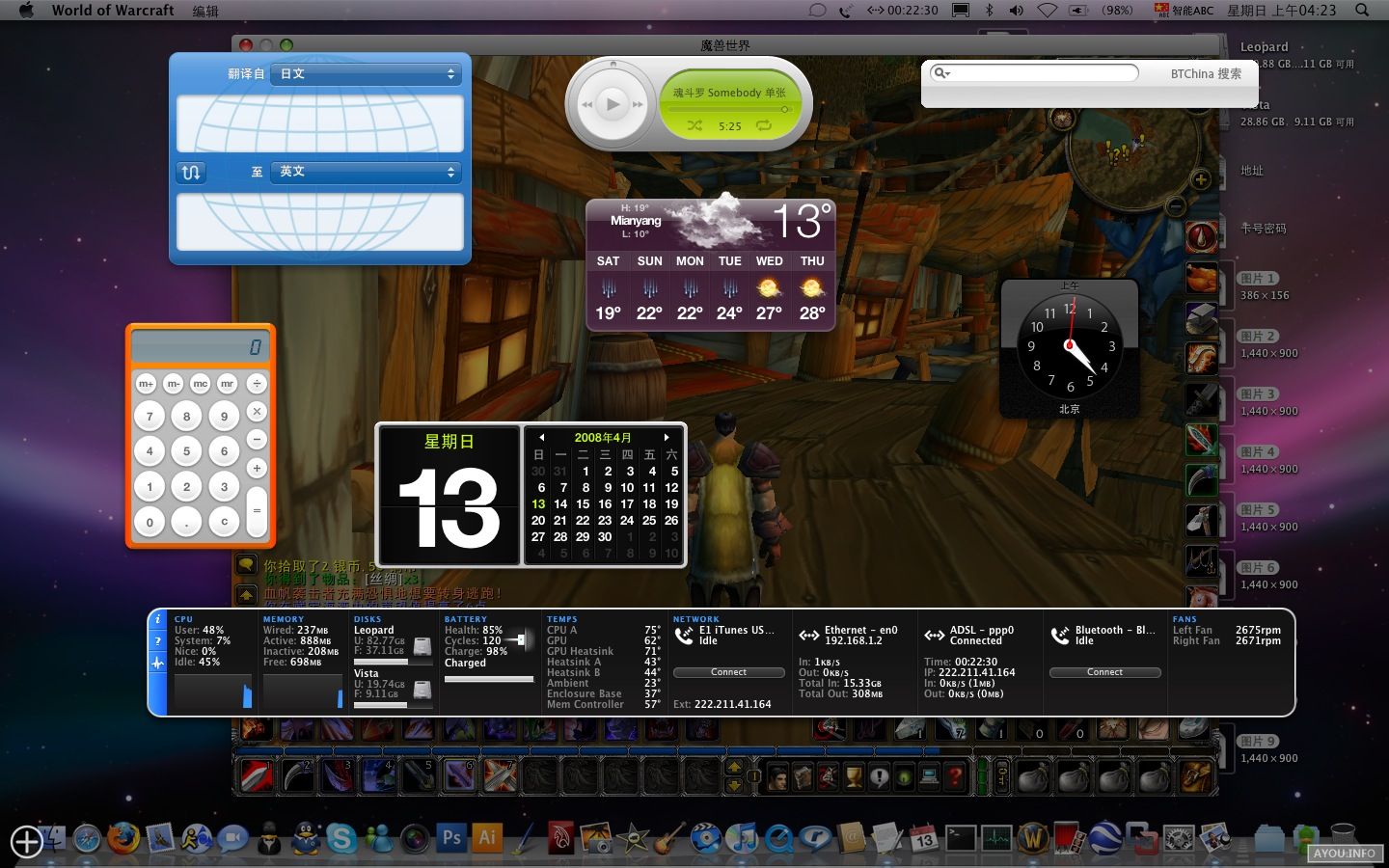
Task: Click the iTunes widget track progress slider
Action: [730, 110]
